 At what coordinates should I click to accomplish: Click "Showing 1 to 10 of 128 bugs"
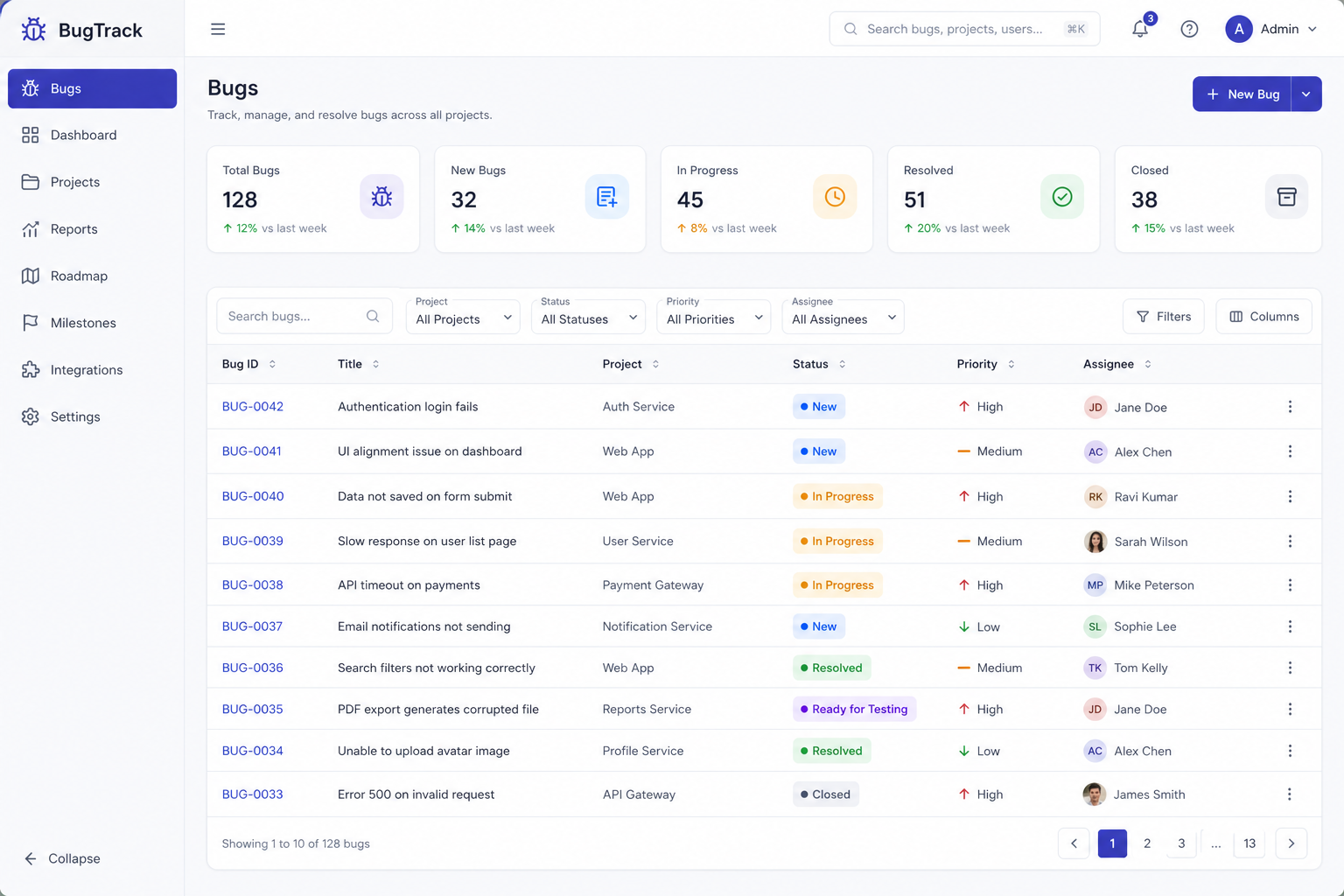coord(296,843)
